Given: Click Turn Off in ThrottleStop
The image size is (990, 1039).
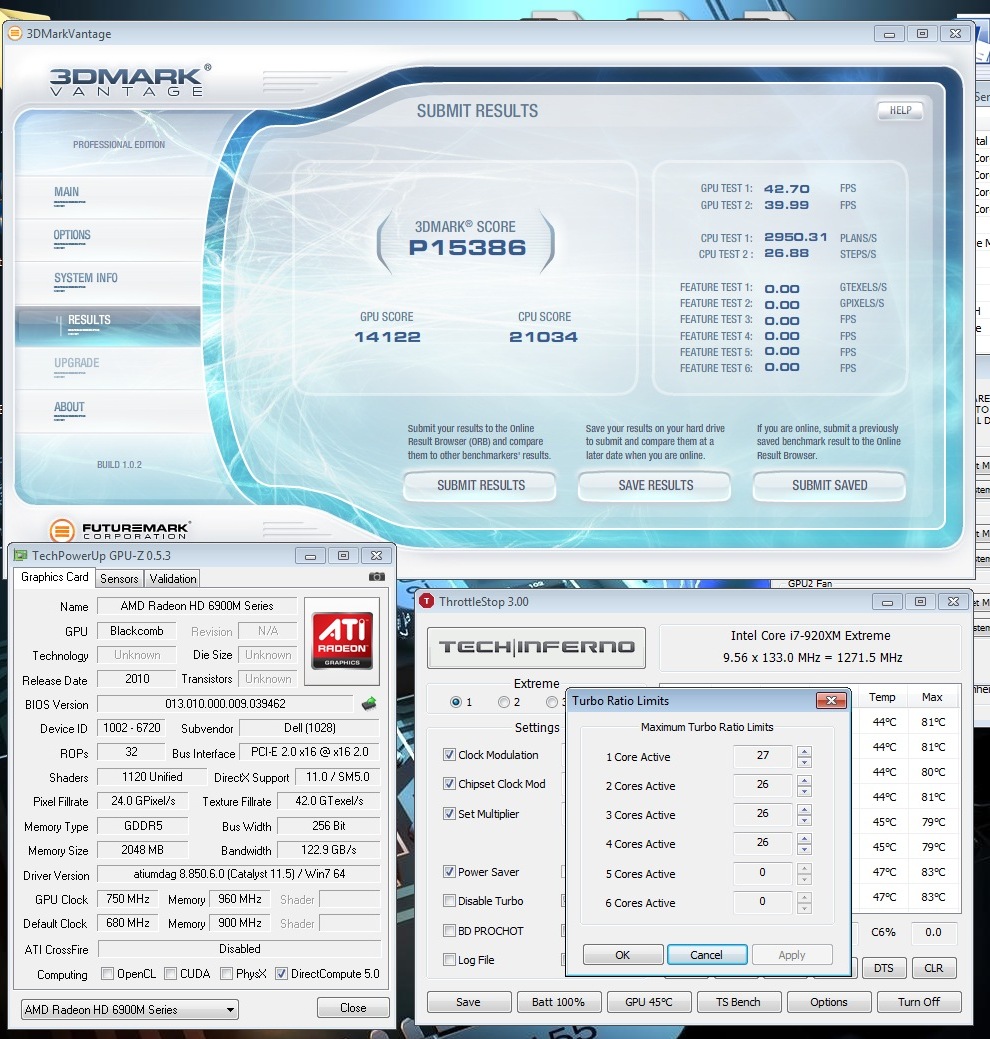Looking at the screenshot, I should [x=918, y=1002].
